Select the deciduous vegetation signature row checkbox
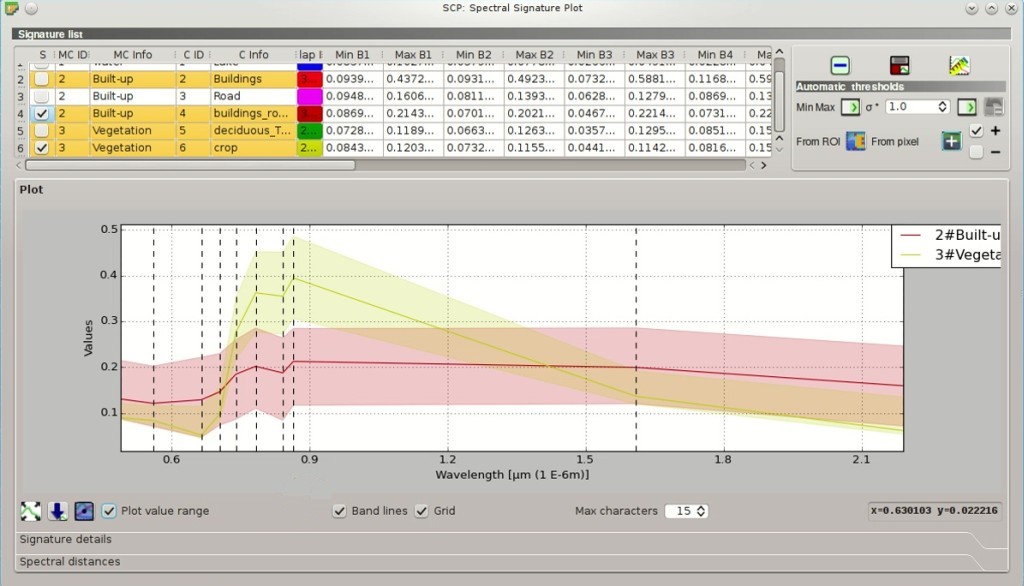This screenshot has height=586, width=1024. click(x=41, y=131)
